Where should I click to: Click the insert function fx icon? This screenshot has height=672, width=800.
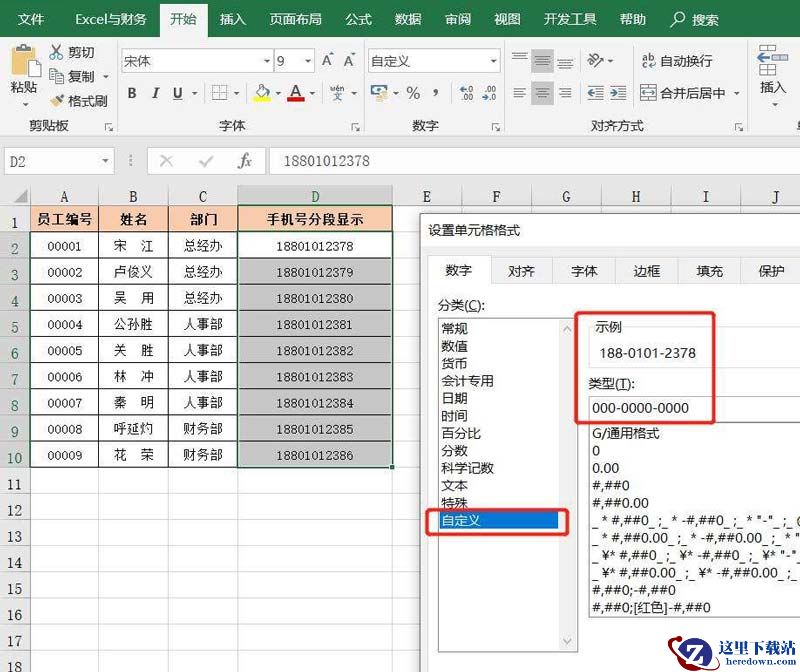coord(245,161)
